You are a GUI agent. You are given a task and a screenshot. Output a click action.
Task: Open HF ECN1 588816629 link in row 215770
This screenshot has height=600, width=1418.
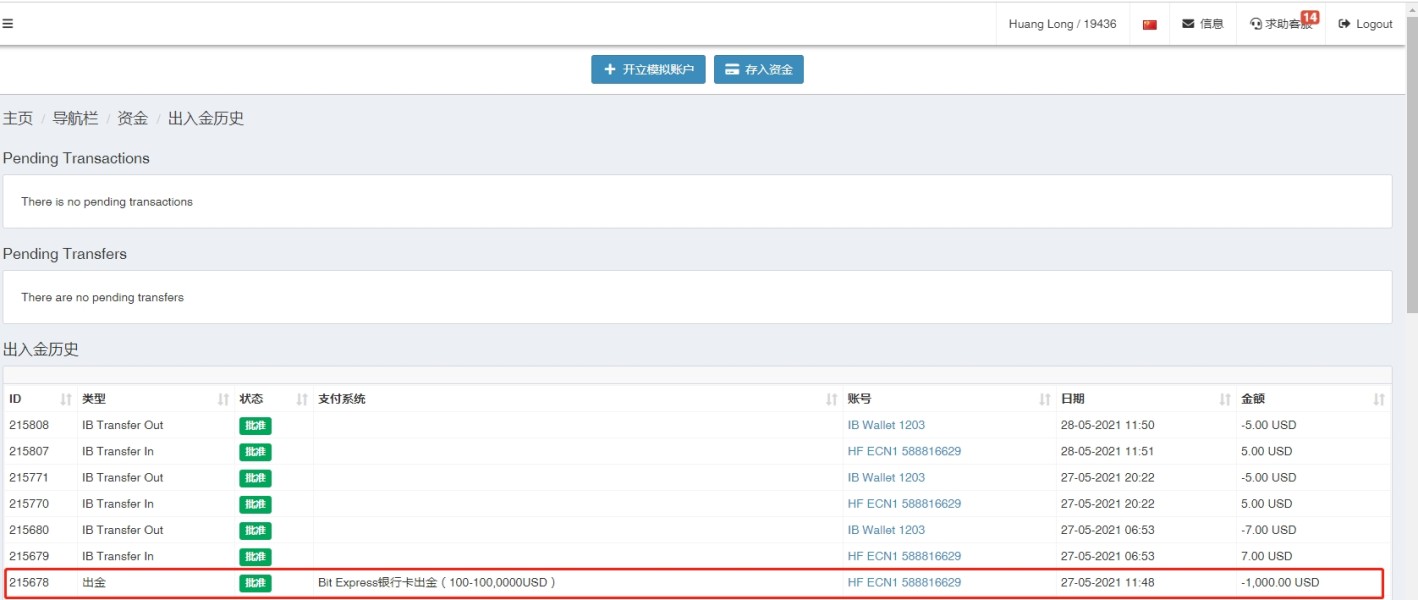coord(904,504)
